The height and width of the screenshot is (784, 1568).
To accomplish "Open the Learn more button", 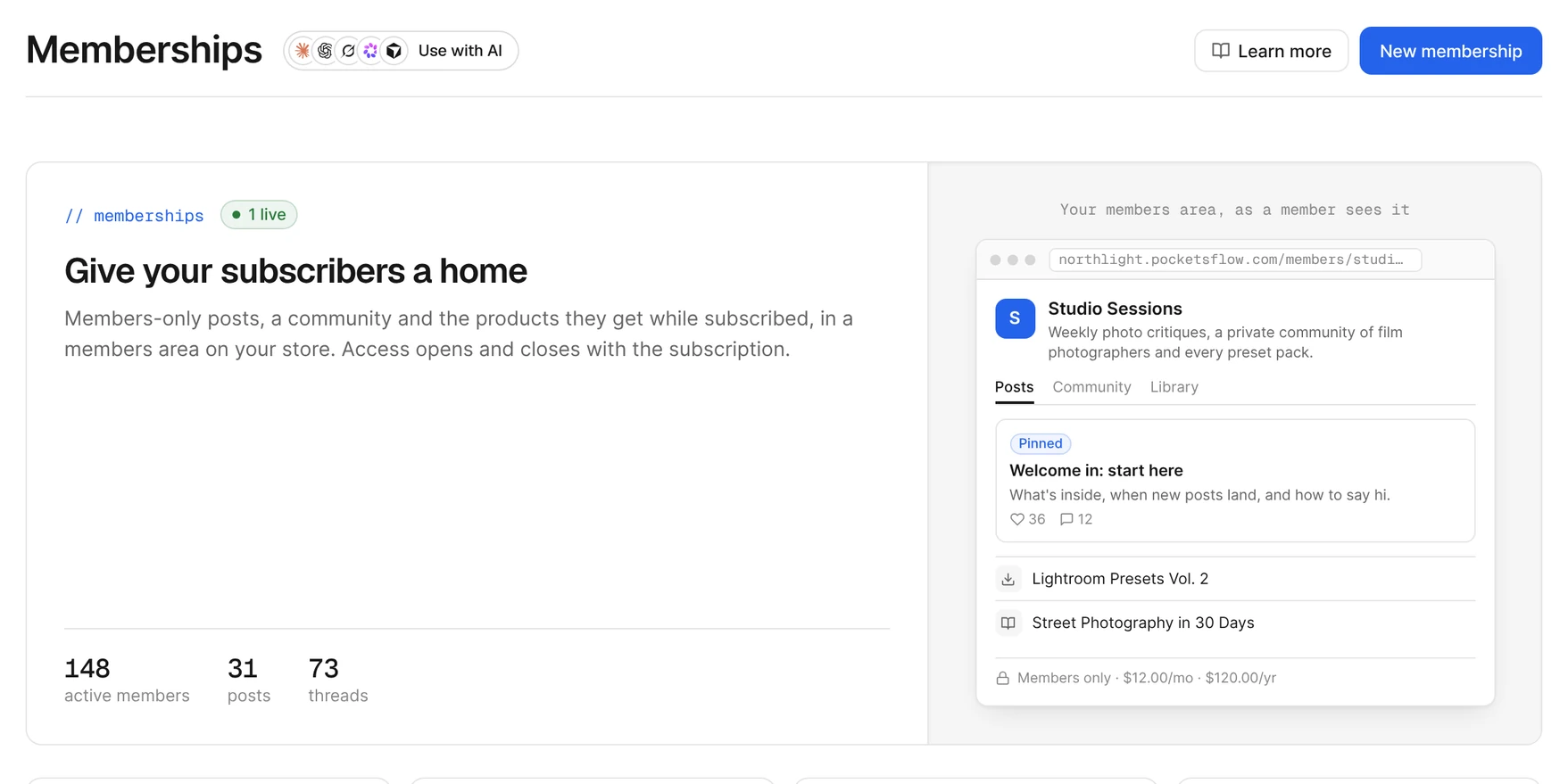I will click(1271, 51).
